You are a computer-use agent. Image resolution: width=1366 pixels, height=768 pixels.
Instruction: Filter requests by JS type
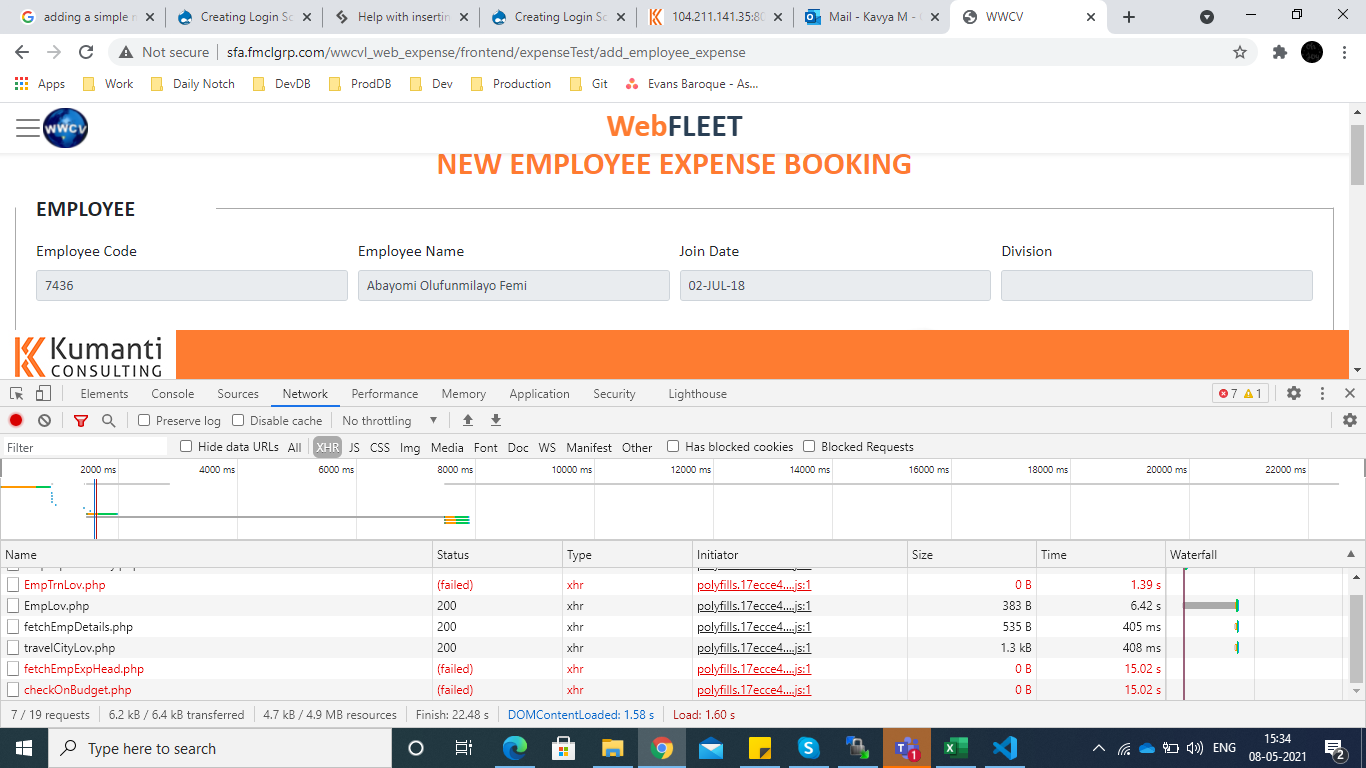(x=354, y=447)
